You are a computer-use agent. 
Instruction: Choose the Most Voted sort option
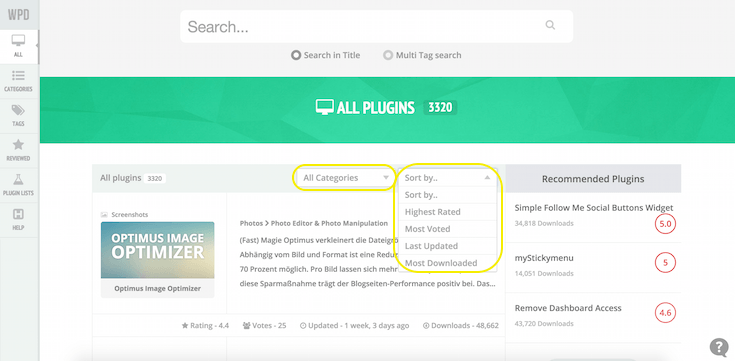tap(448, 229)
